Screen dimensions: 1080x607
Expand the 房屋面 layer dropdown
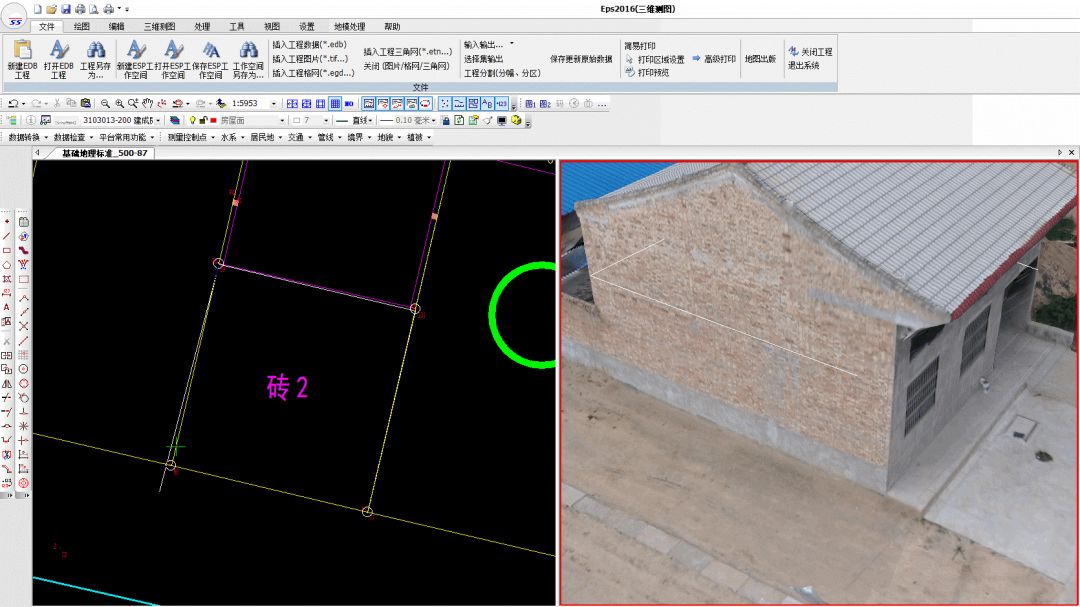[281, 121]
